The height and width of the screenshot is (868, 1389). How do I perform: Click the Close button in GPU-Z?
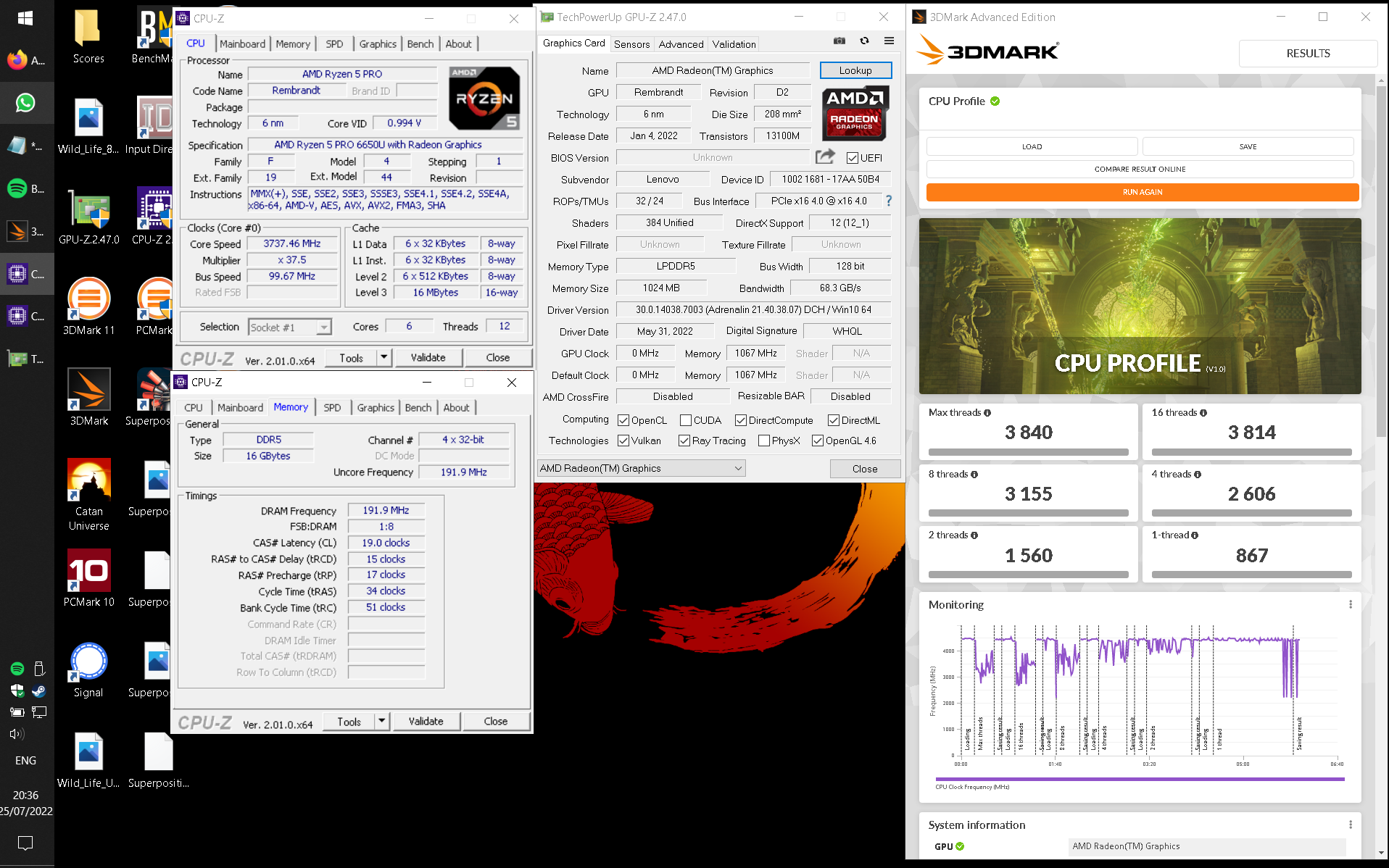(864, 469)
